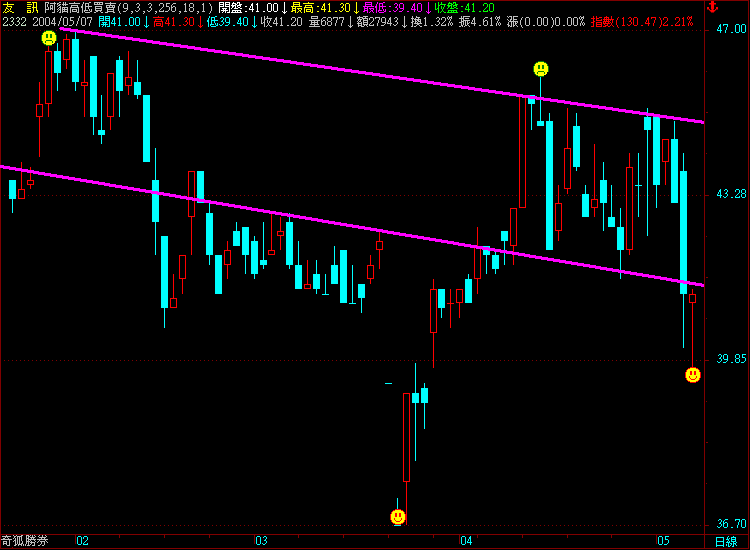Click the 量6877 volume value
The image size is (750, 550).
click(x=326, y=22)
